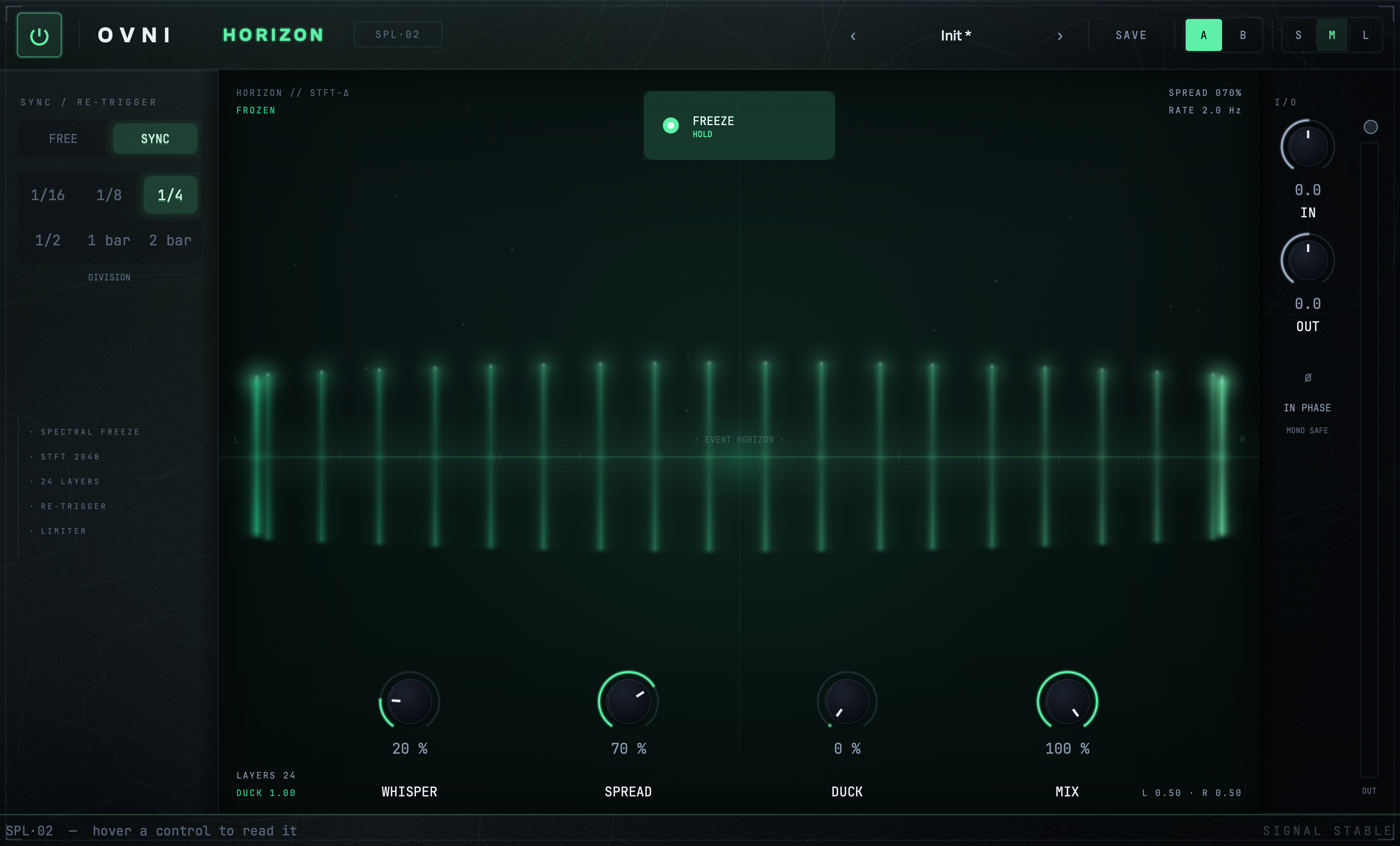Choose the 1/8 division
This screenshot has height=846, width=1400.
[109, 195]
